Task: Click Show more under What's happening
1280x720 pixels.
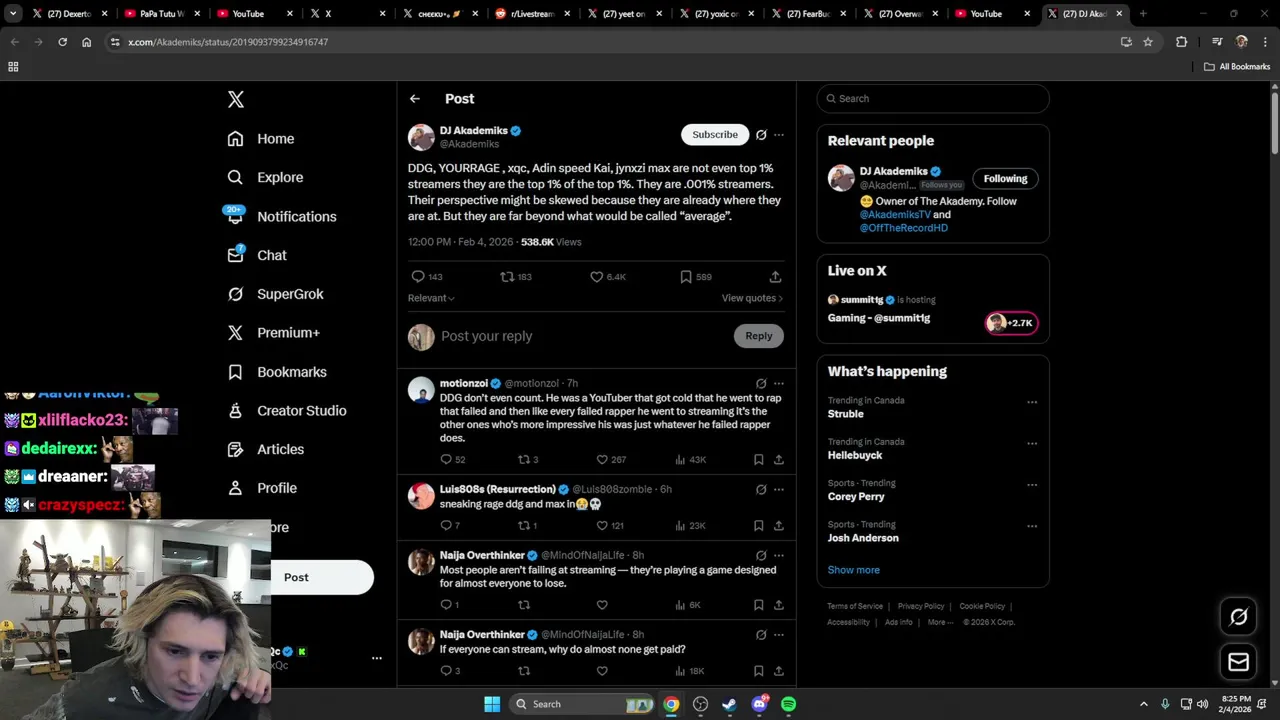Action: [854, 570]
